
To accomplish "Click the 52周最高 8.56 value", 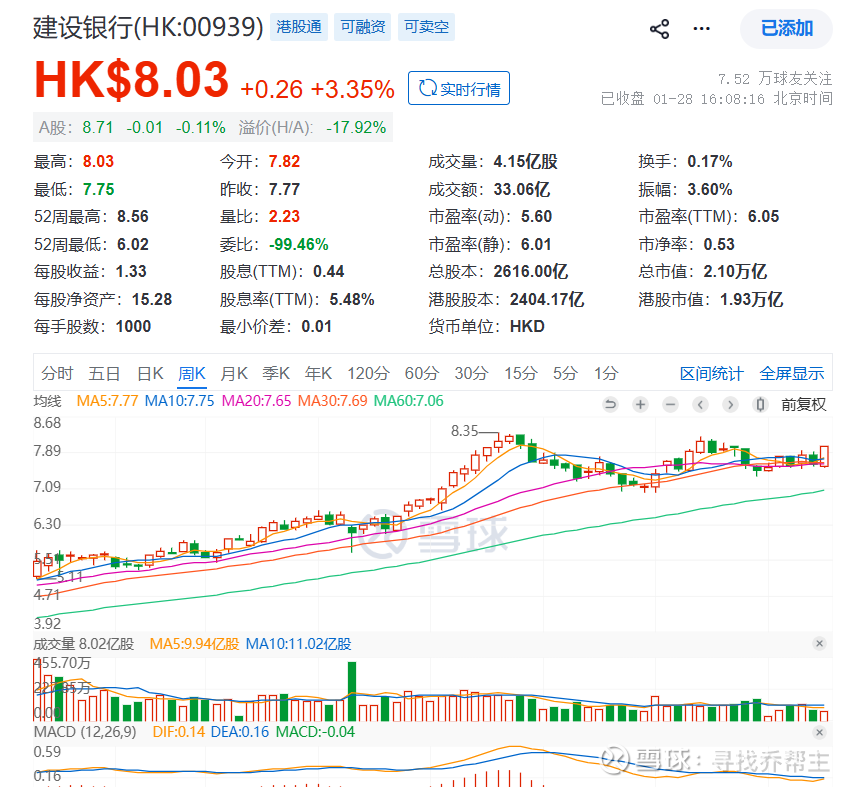I will pyautogui.click(x=133, y=217).
